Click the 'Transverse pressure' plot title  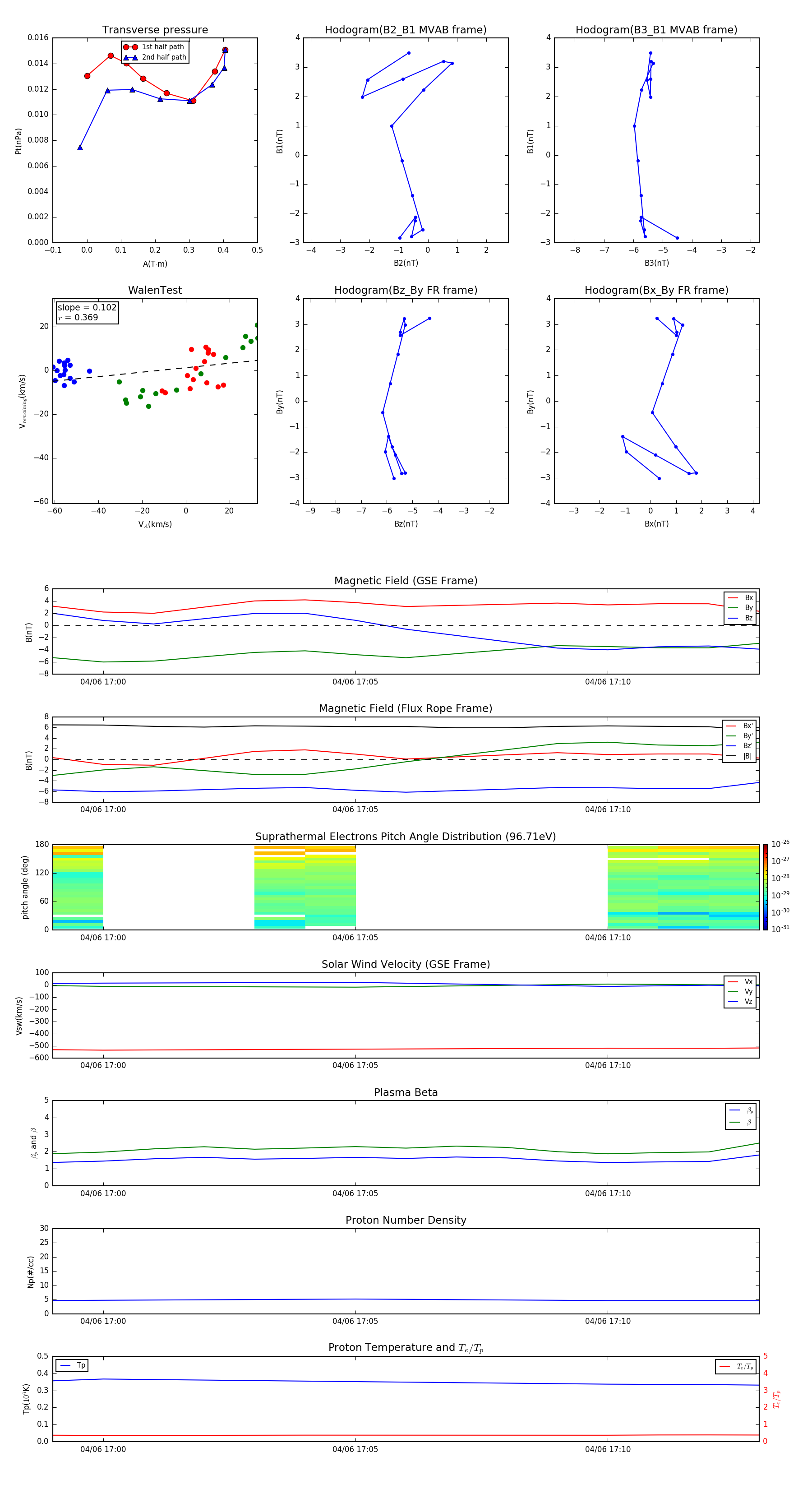pyautogui.click(x=155, y=29)
